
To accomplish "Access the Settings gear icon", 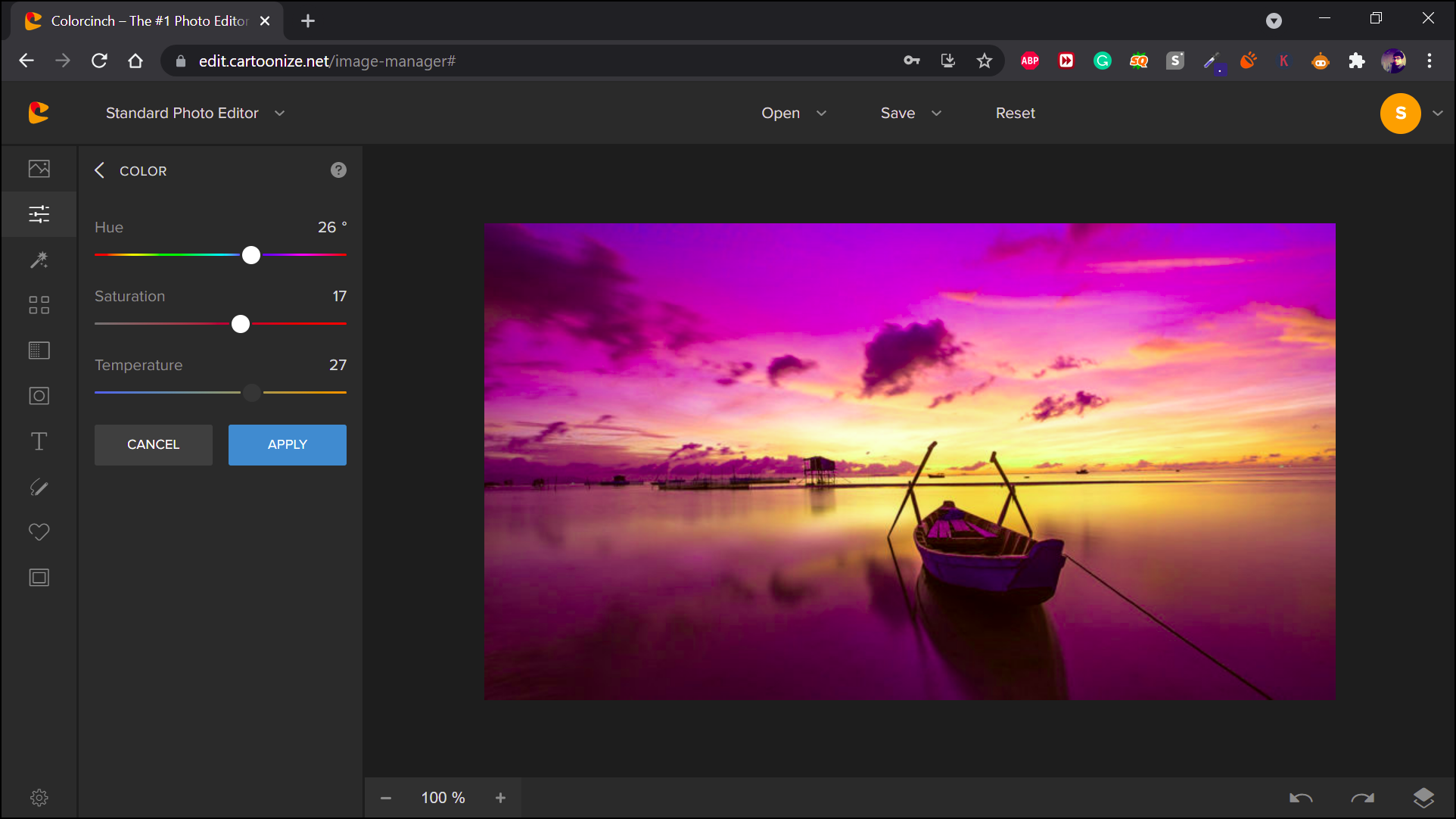I will pyautogui.click(x=39, y=797).
